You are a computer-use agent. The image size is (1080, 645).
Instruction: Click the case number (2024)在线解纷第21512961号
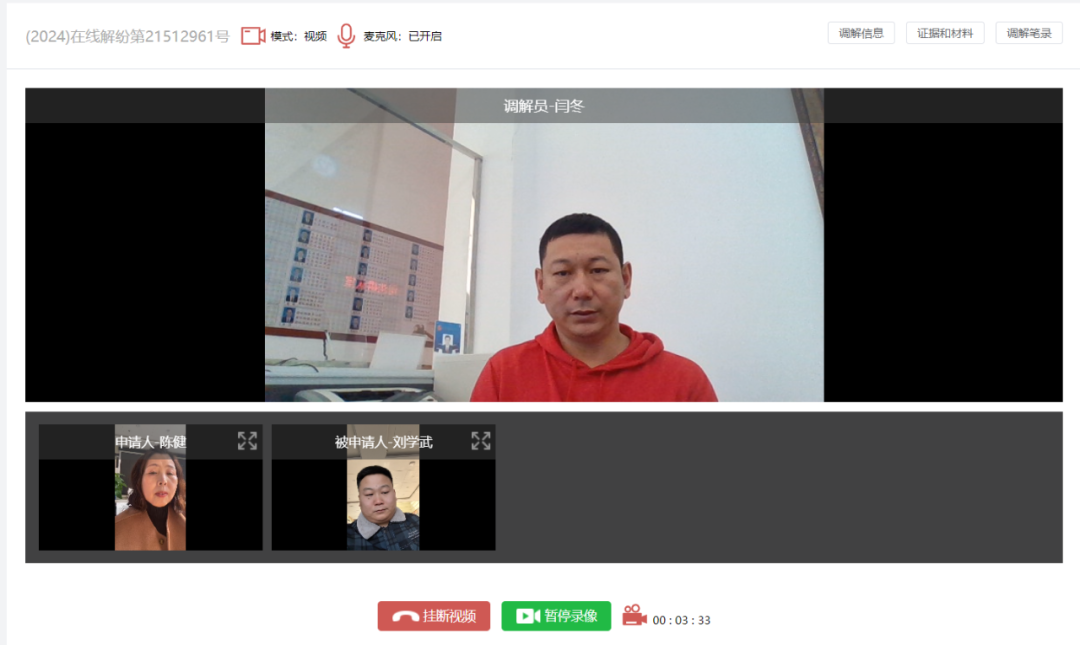[x=127, y=37]
